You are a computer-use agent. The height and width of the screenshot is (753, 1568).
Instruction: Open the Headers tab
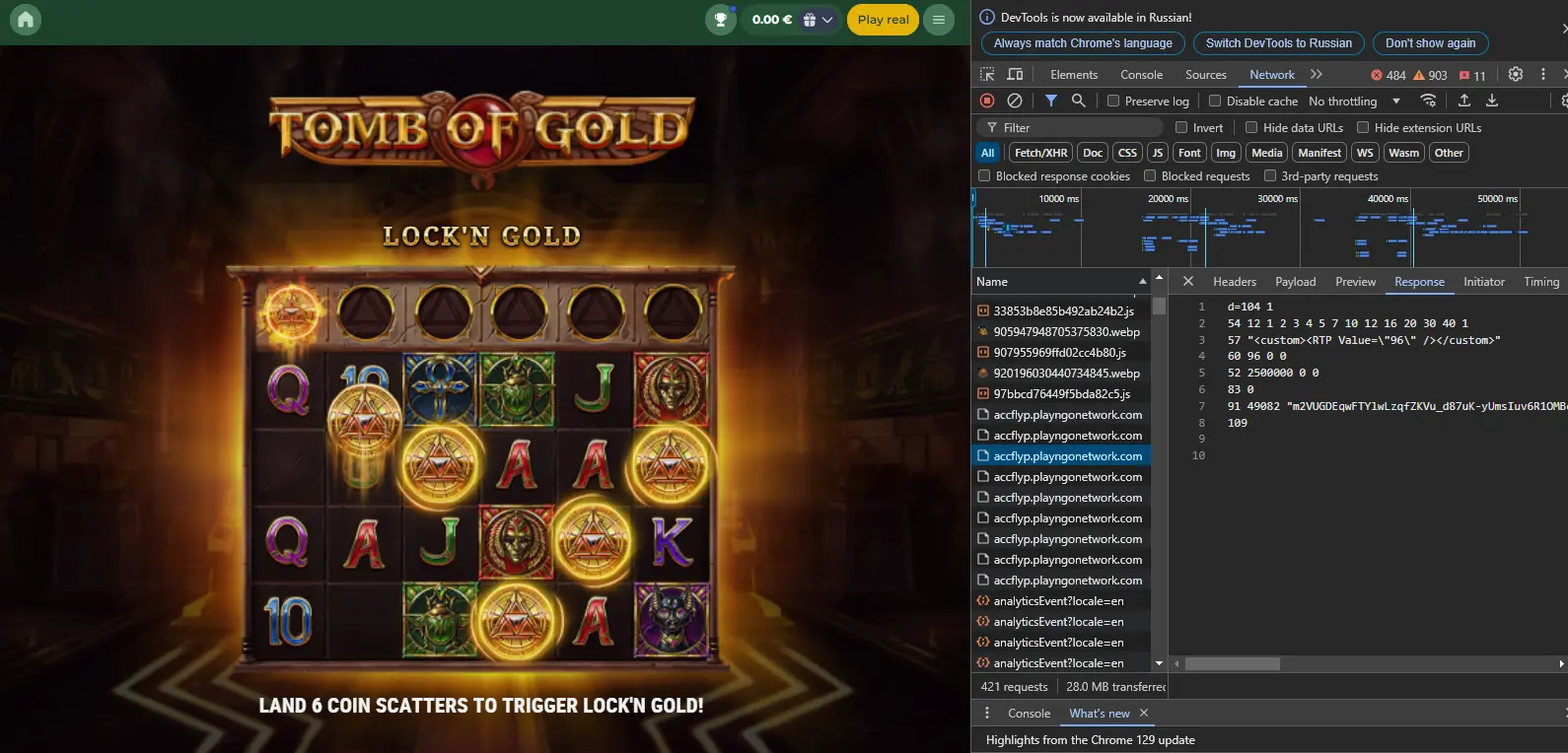click(1234, 282)
